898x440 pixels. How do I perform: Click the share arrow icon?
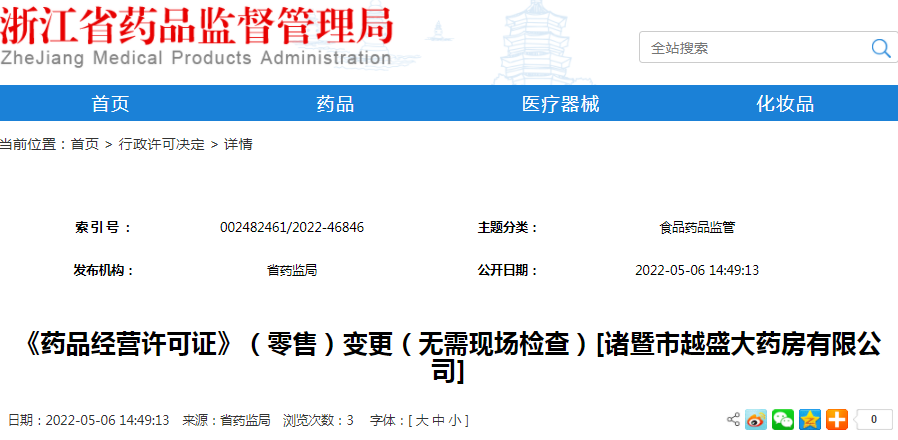point(733,419)
